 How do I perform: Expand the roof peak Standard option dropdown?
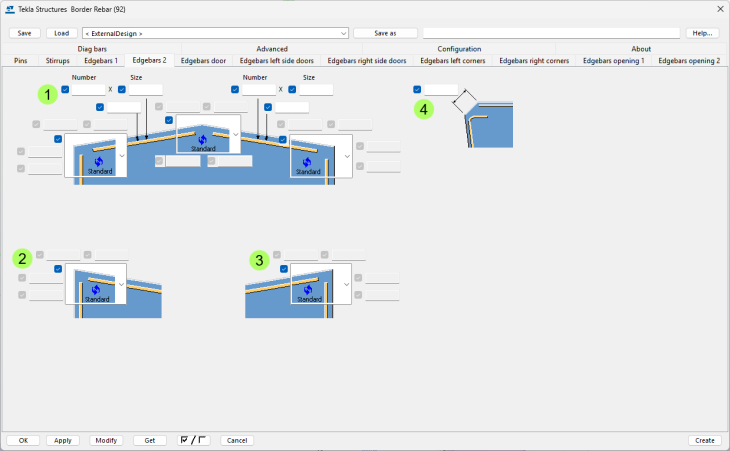pyautogui.click(x=235, y=133)
